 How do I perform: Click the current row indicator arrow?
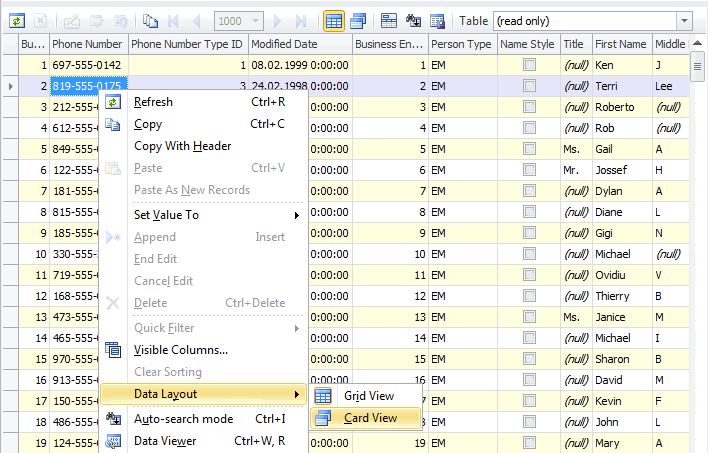coord(10,86)
